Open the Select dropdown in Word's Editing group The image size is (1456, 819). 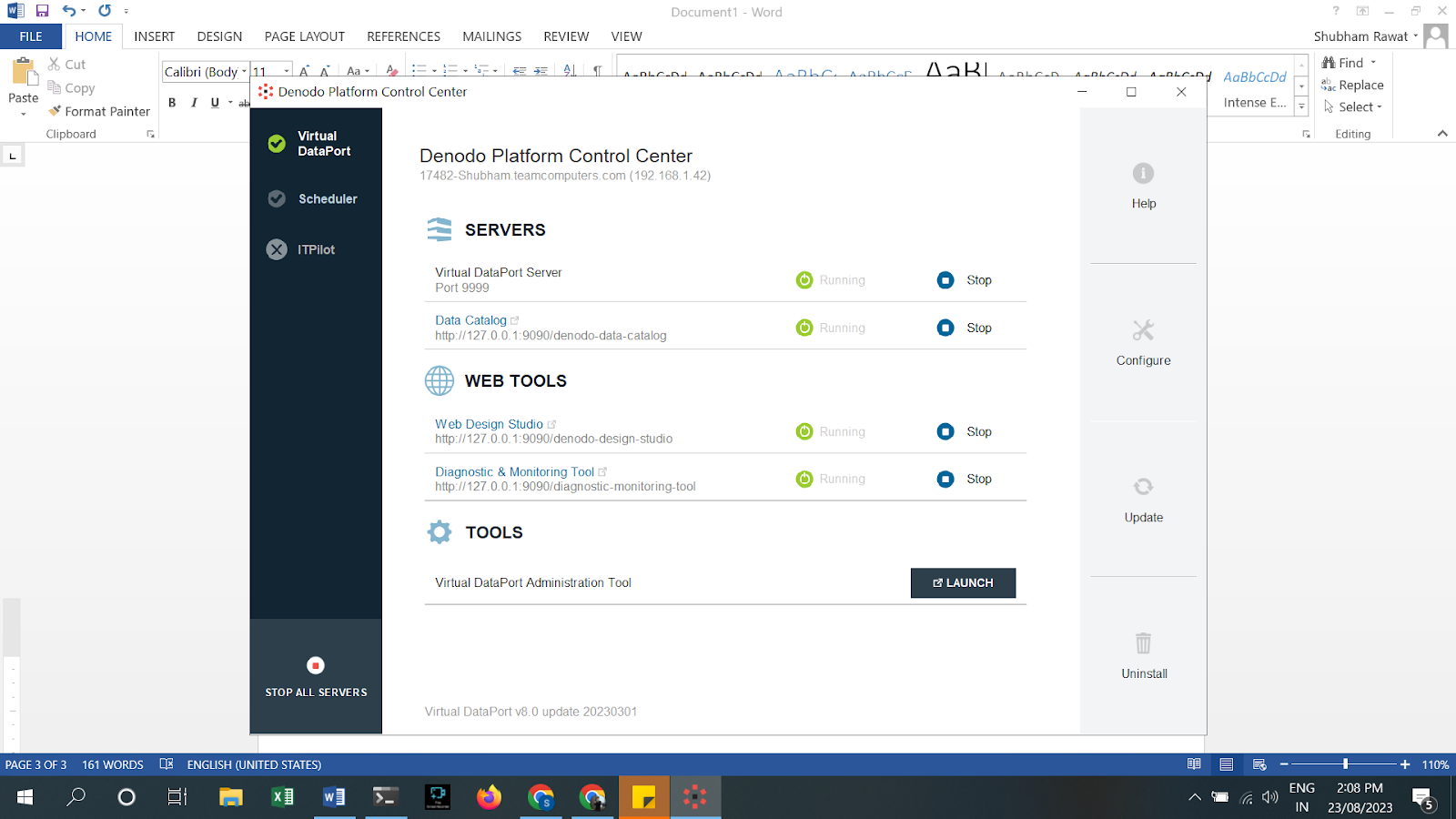(1353, 107)
